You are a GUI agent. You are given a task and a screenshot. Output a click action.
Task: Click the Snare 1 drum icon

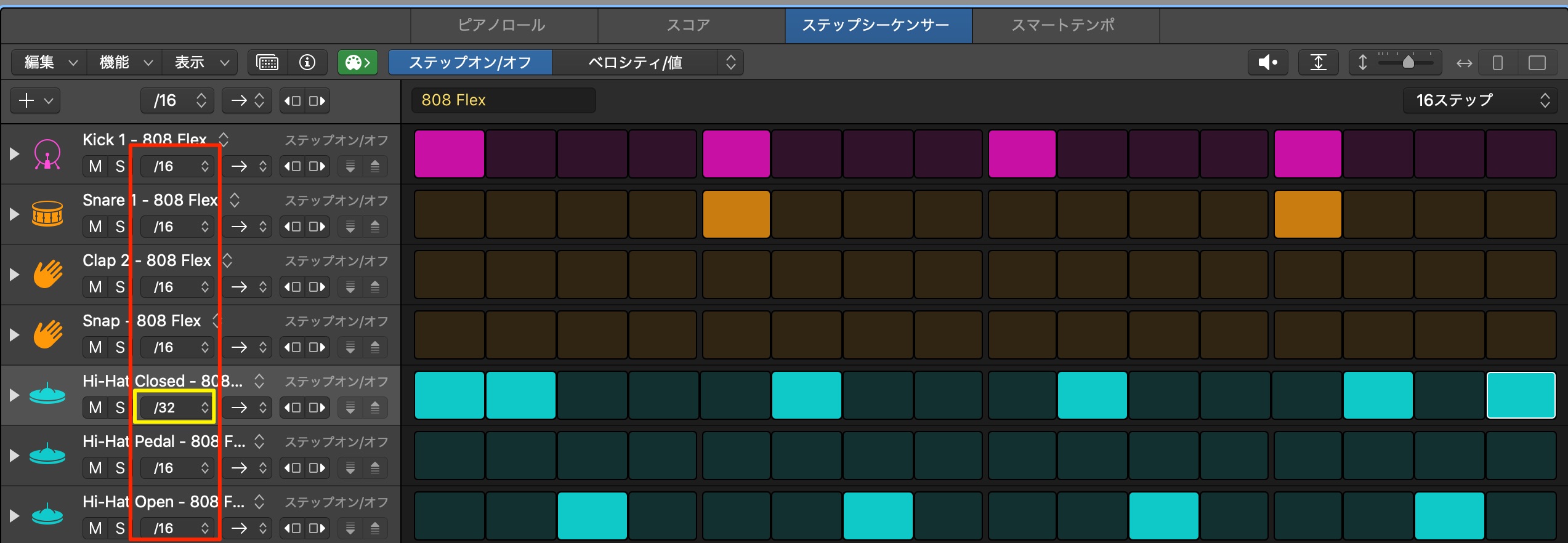point(47,214)
